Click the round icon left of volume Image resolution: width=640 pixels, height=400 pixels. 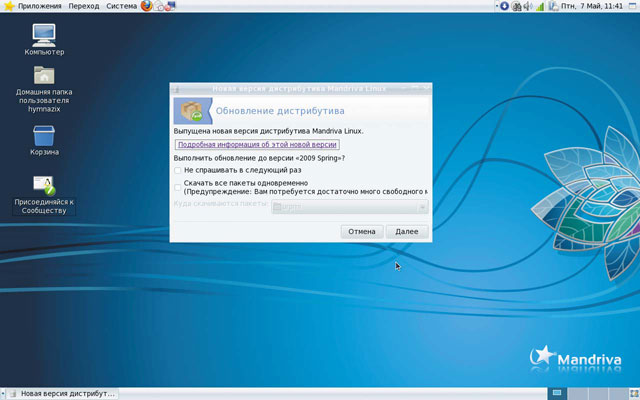click(x=517, y=6)
